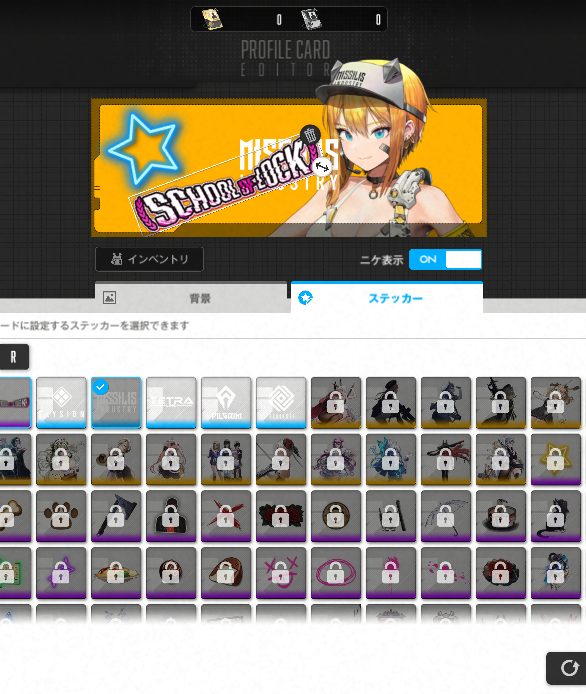Select the ステッカー sticker tab

pyautogui.click(x=387, y=298)
